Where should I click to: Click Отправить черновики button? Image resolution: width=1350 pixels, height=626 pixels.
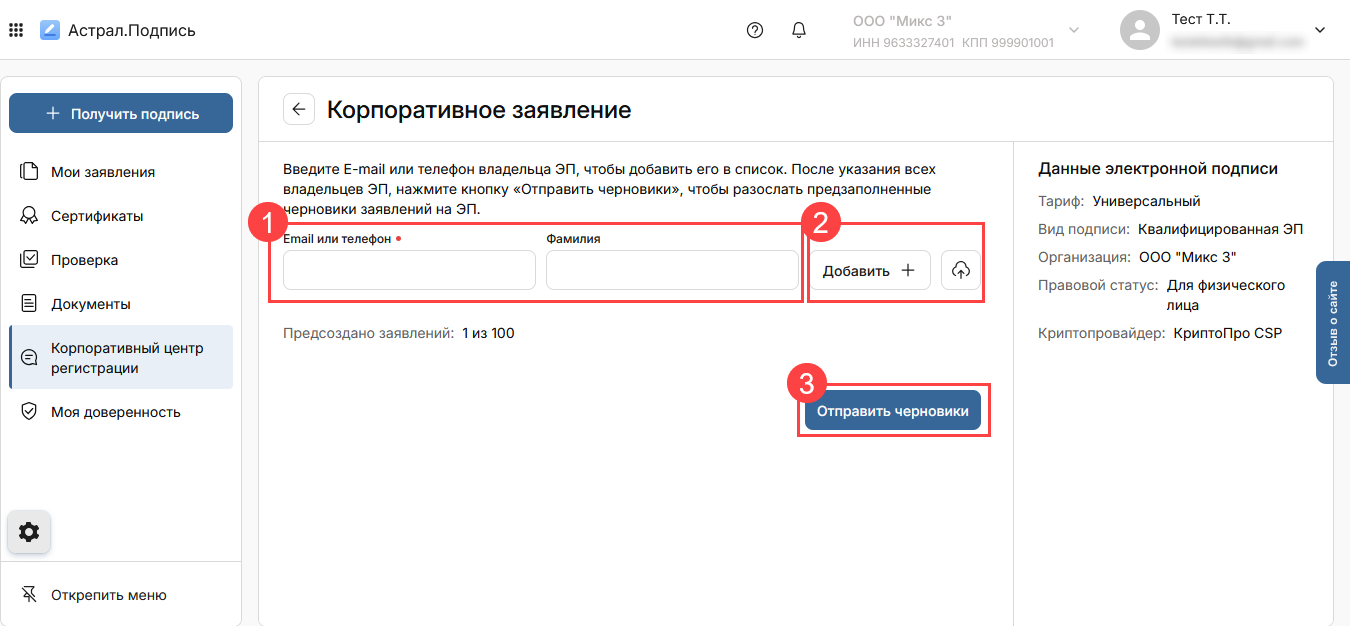892,410
